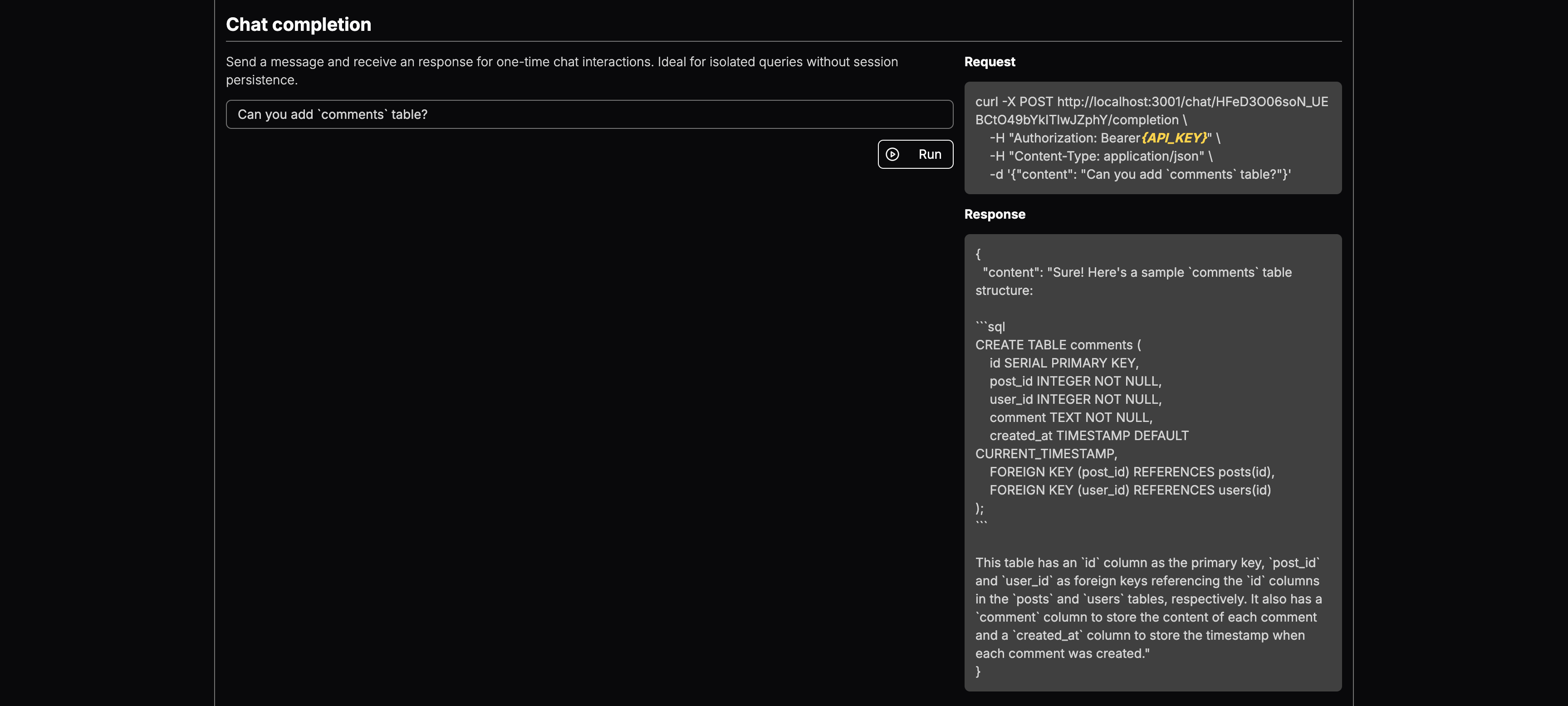This screenshot has width=1568, height=706.
Task: Click the Content-Type header line
Action: pyautogui.click(x=1101, y=157)
